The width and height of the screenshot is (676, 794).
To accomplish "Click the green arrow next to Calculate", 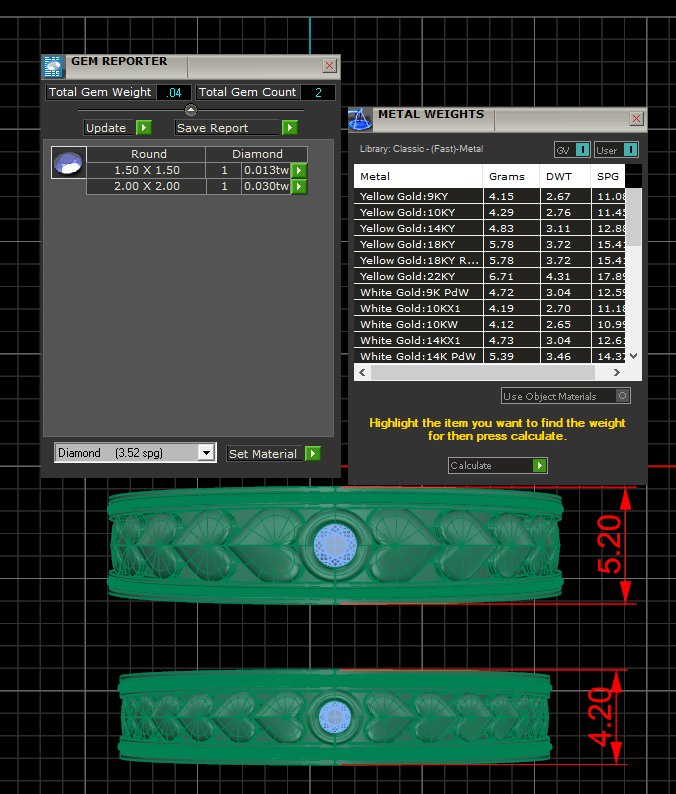I will coord(540,465).
